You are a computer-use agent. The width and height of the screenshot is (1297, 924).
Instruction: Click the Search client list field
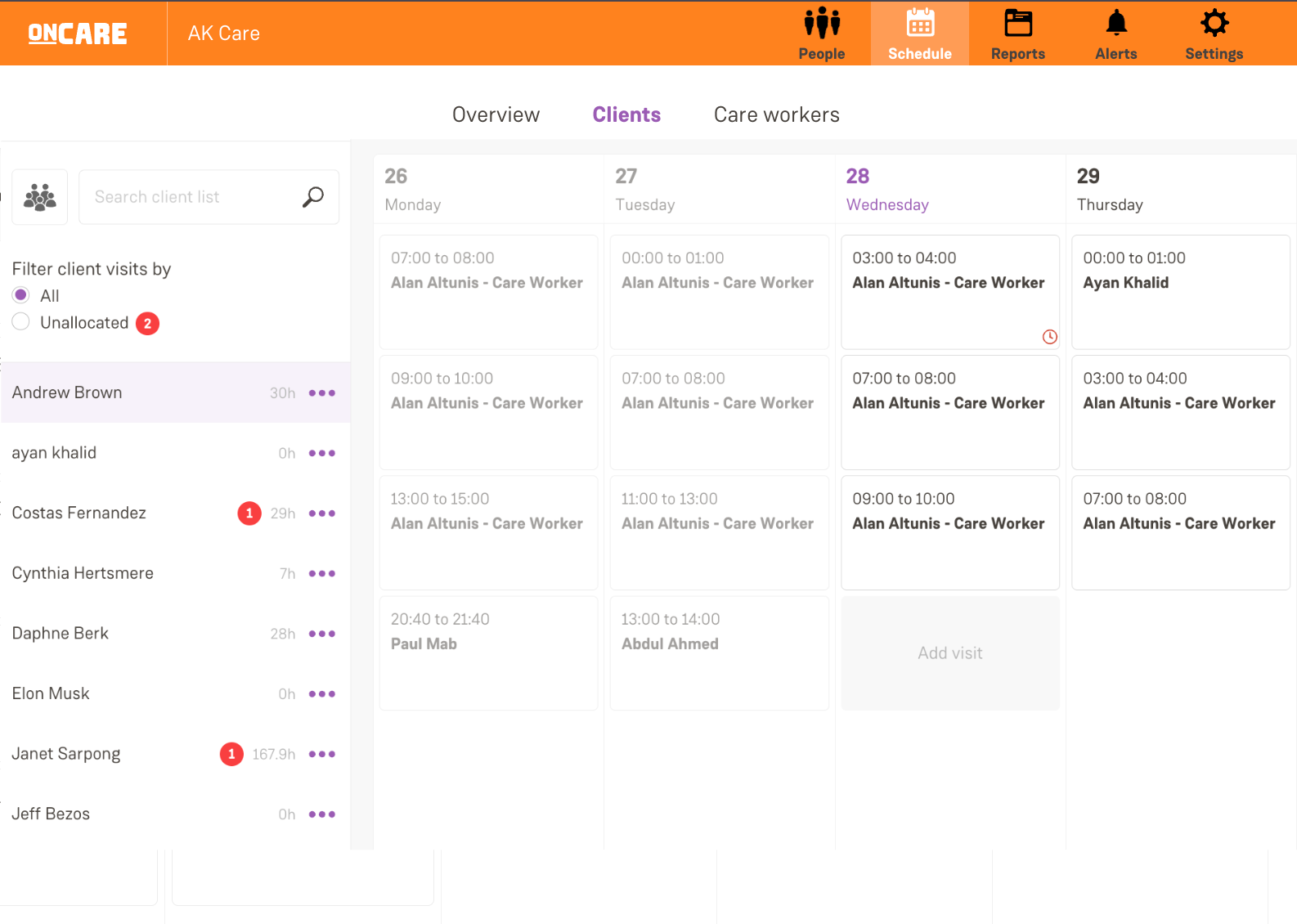click(x=192, y=197)
